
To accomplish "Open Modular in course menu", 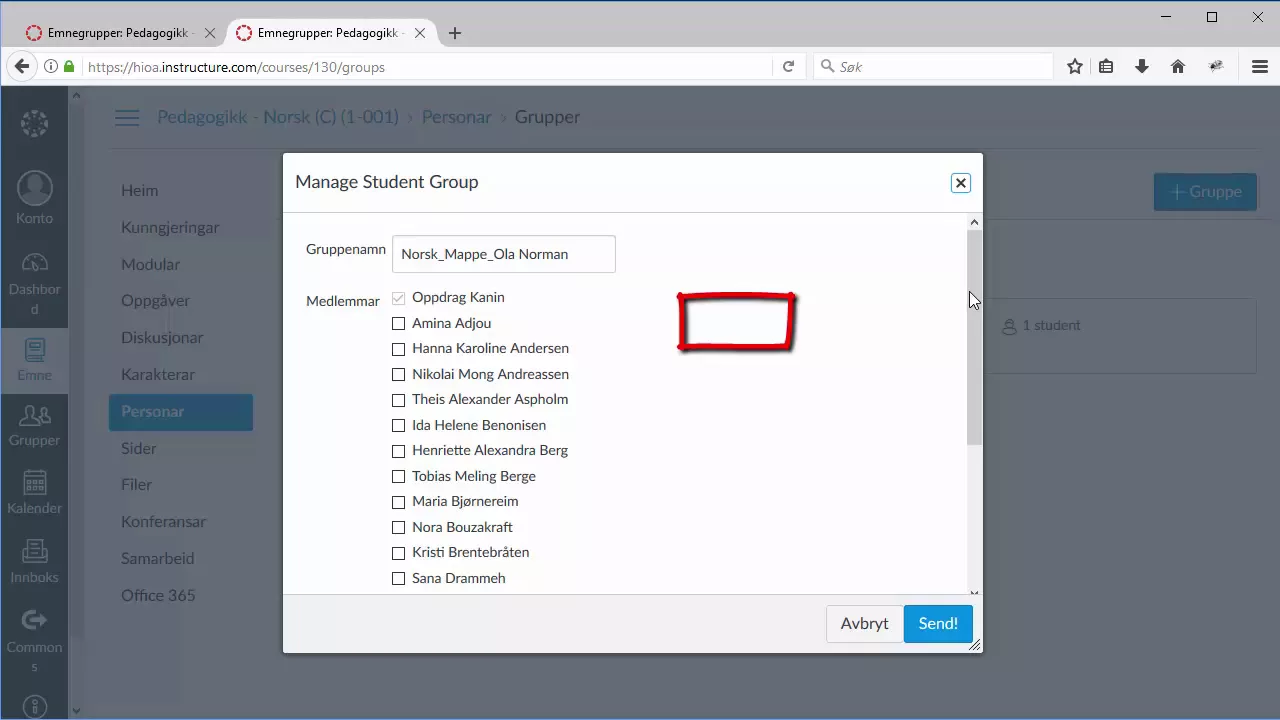I will (151, 264).
